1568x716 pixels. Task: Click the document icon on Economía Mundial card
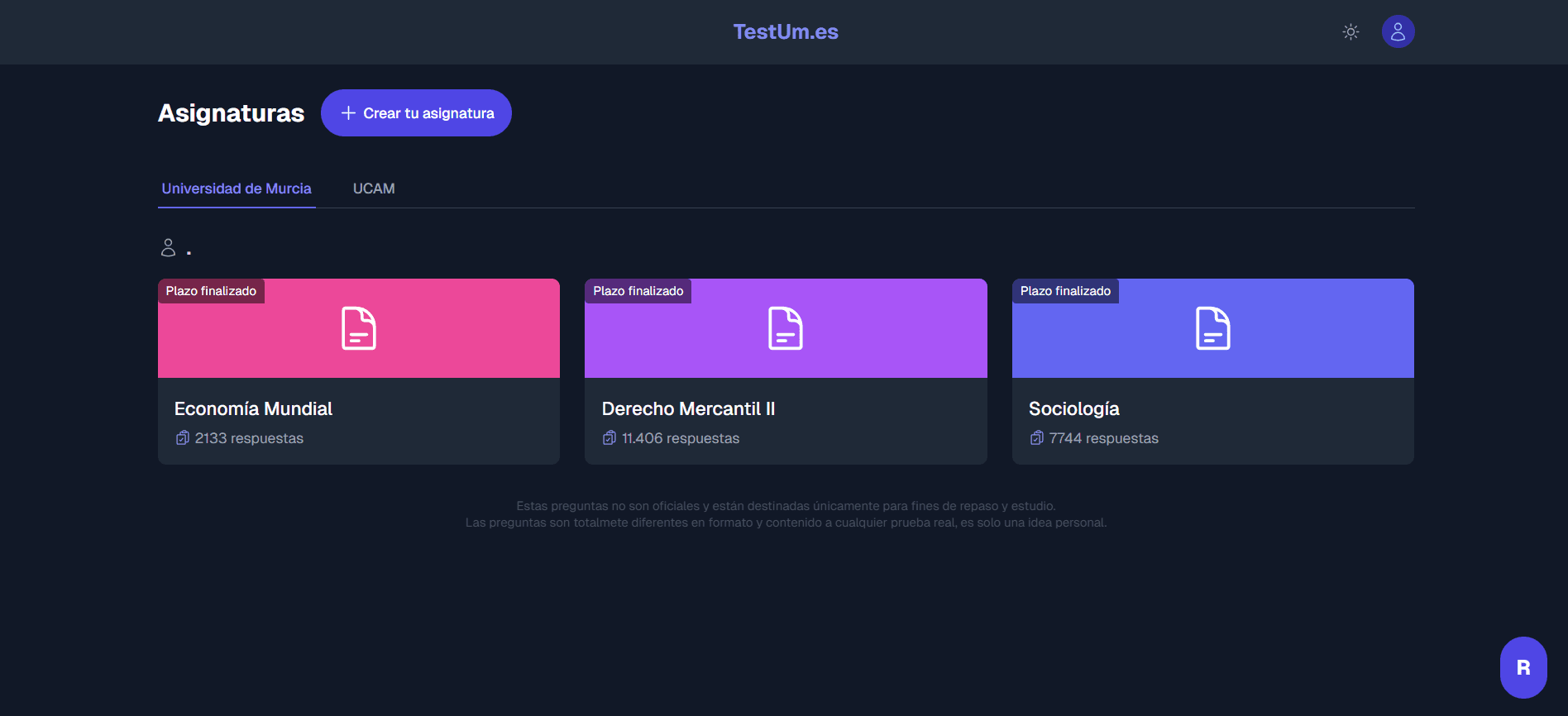(359, 328)
